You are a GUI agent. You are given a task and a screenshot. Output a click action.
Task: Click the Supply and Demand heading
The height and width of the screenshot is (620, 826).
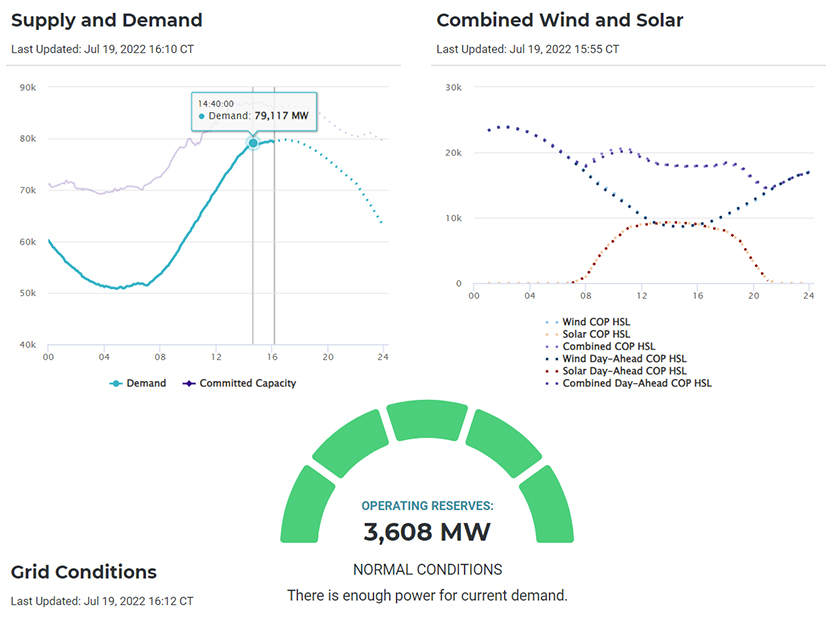tap(107, 20)
